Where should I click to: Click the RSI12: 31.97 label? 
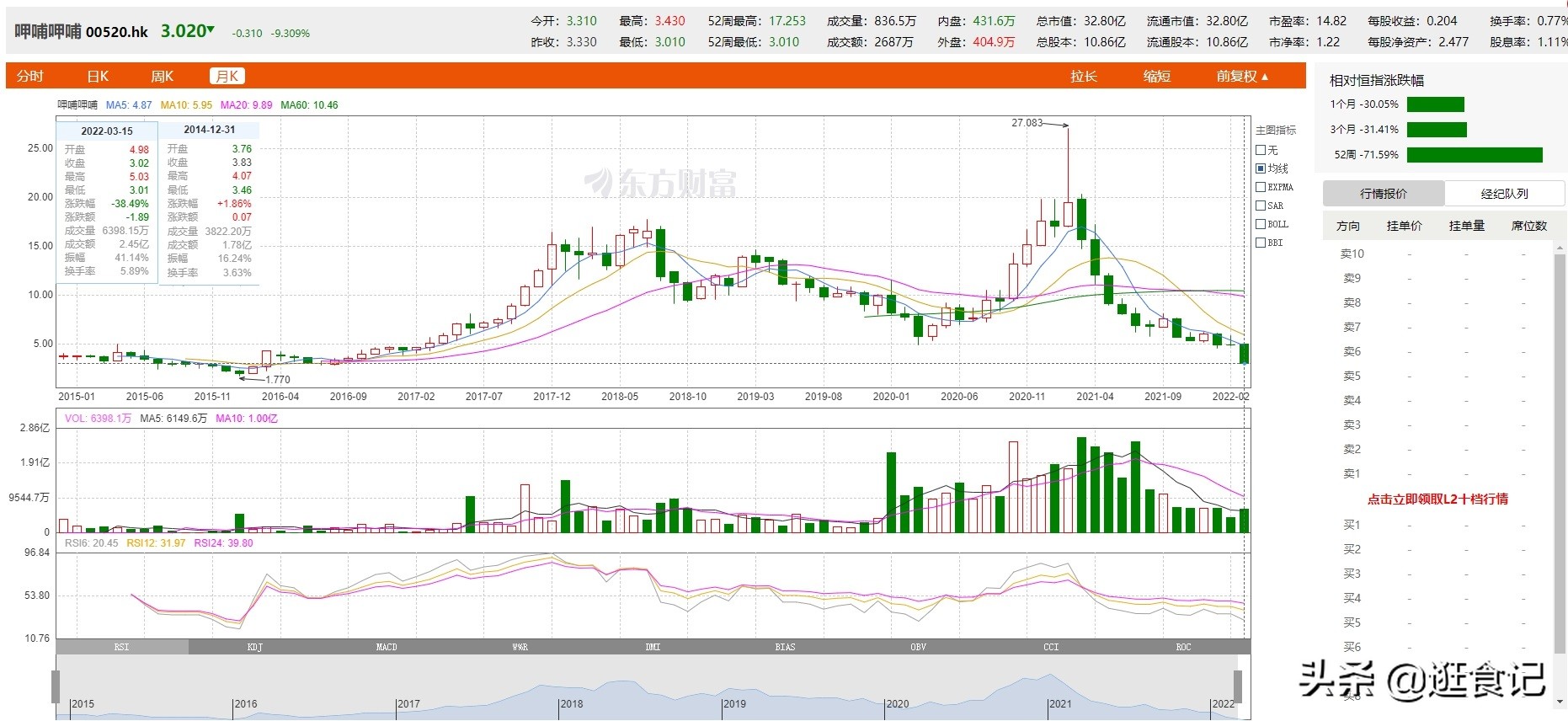tap(156, 543)
